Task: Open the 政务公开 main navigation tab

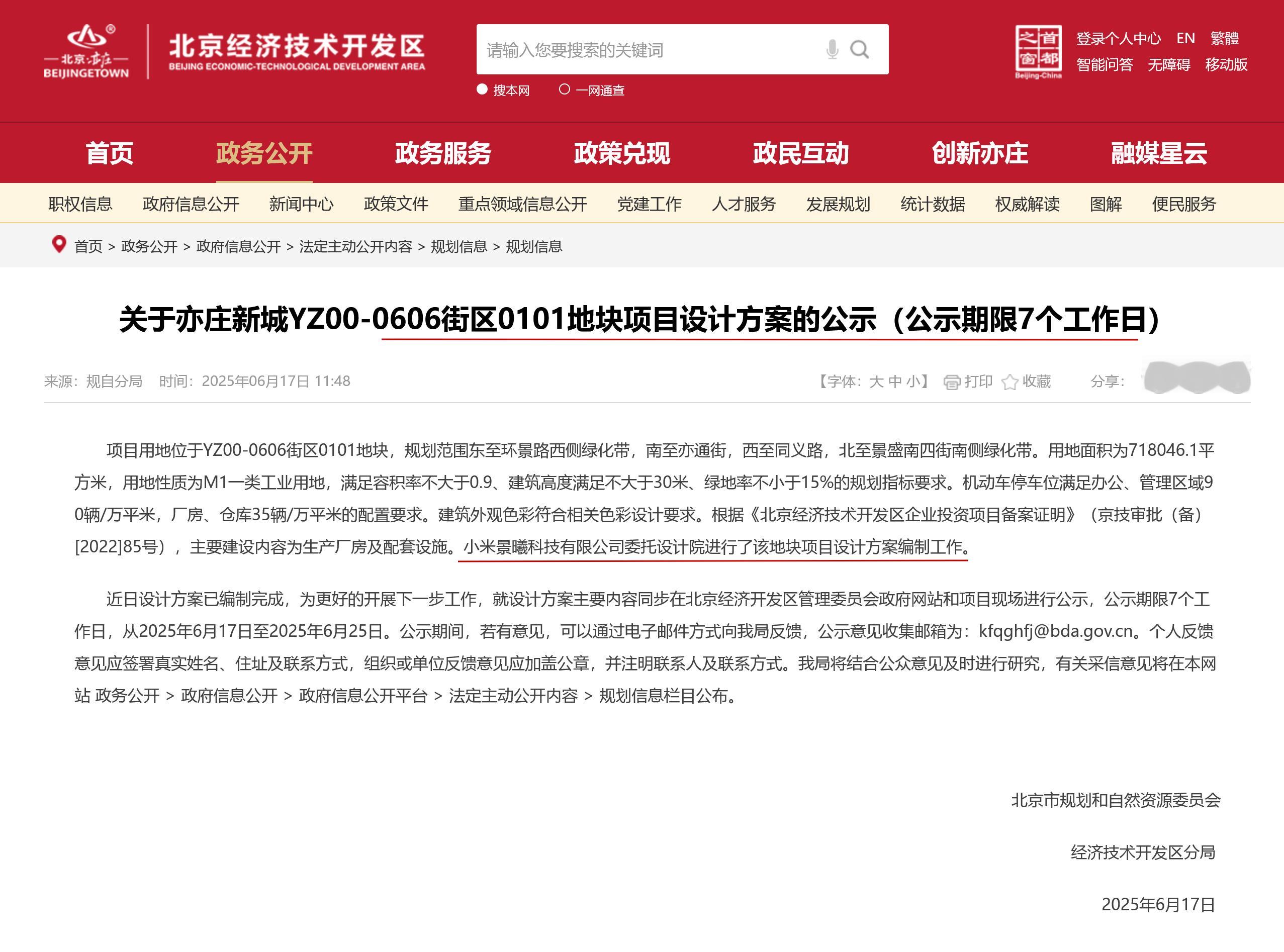Action: pos(264,153)
